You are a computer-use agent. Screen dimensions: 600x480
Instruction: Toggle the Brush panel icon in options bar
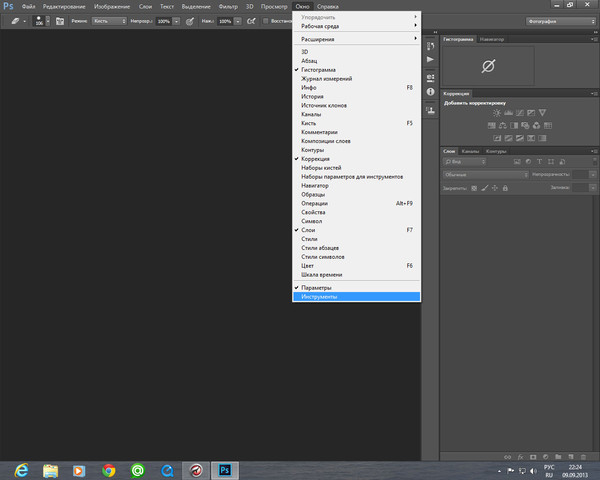coord(60,21)
